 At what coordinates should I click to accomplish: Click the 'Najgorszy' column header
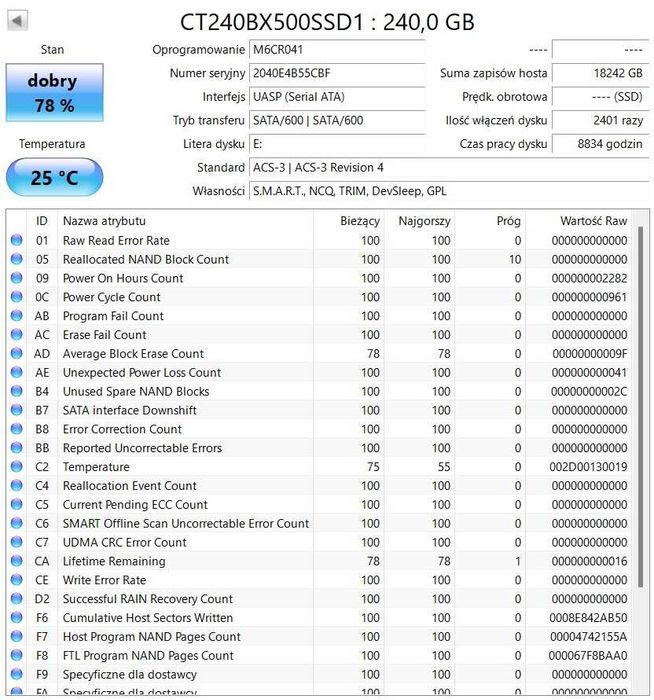tap(424, 221)
